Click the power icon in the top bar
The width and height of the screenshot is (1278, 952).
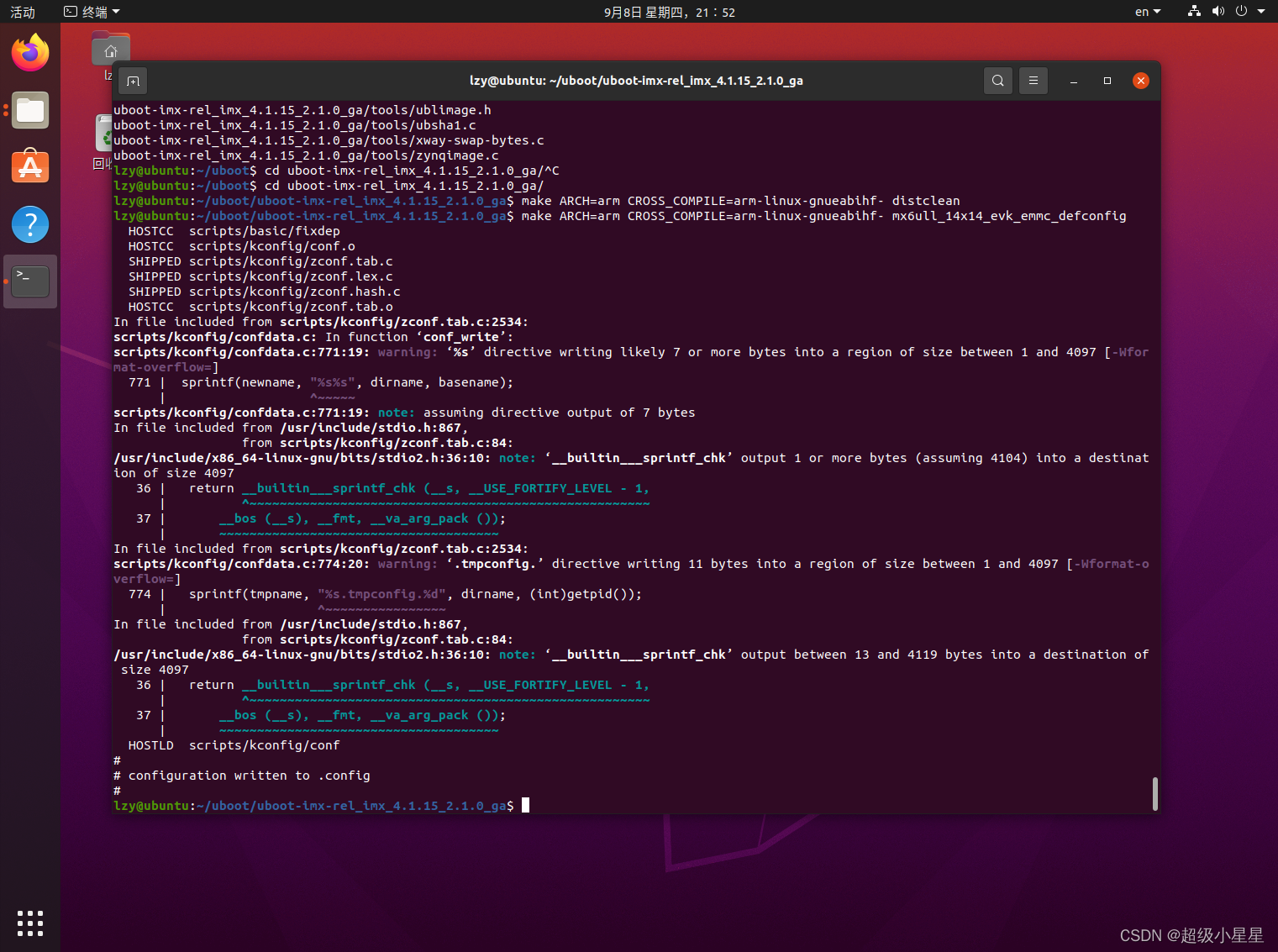[x=1241, y=11]
